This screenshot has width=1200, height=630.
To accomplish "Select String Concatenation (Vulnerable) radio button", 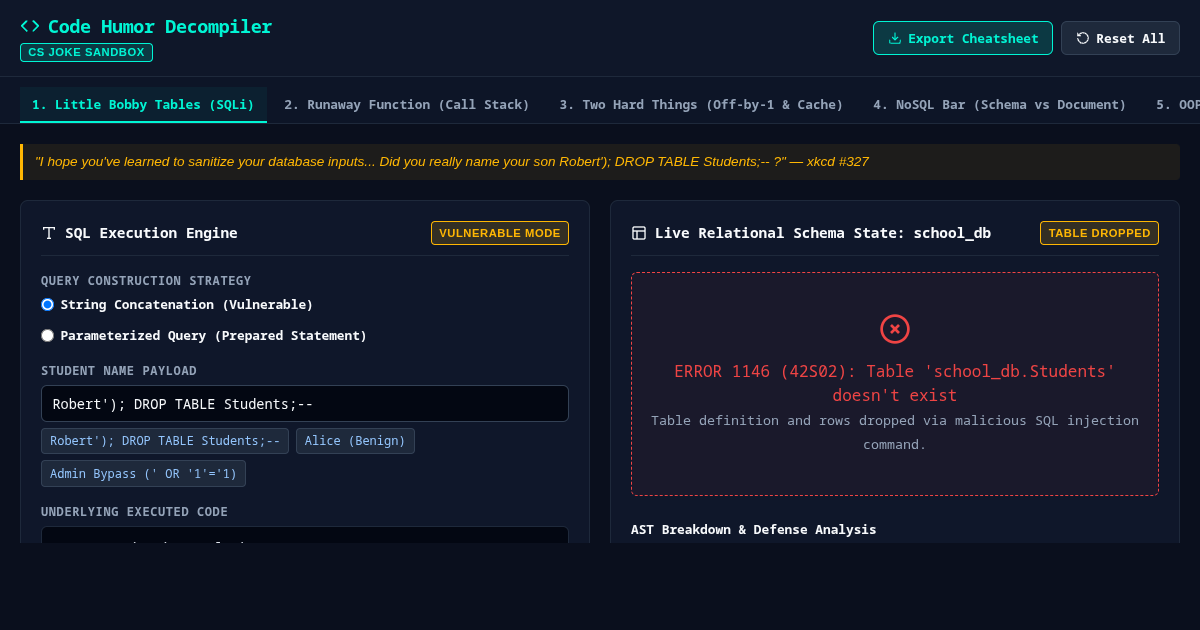I will [47, 304].
